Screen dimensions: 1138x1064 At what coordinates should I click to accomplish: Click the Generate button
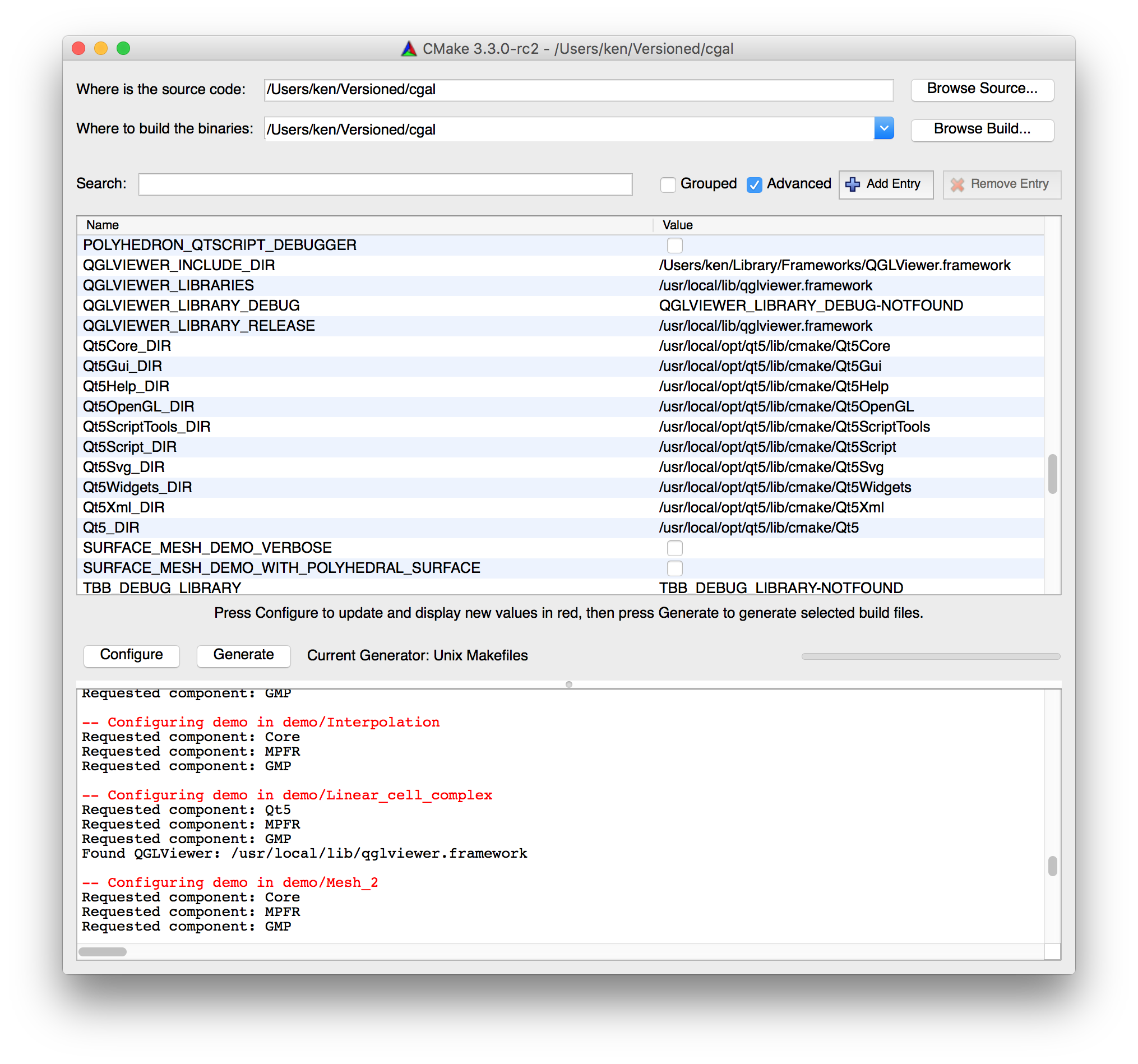242,655
